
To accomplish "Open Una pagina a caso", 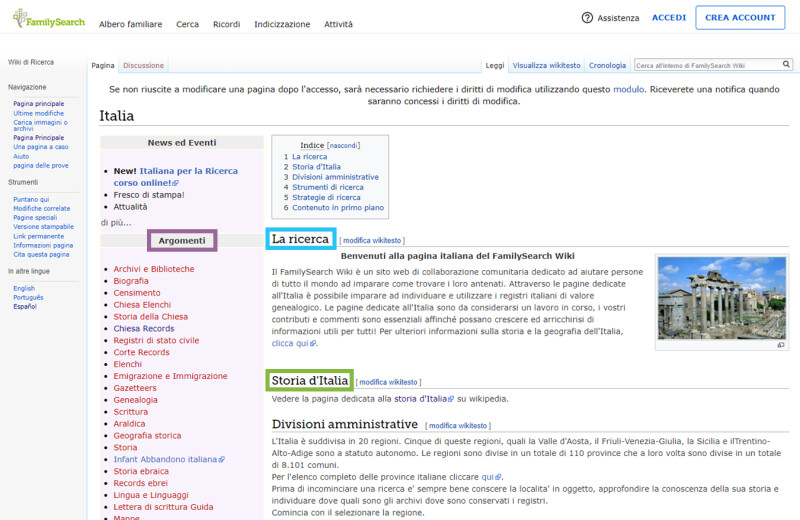I will coord(41,147).
